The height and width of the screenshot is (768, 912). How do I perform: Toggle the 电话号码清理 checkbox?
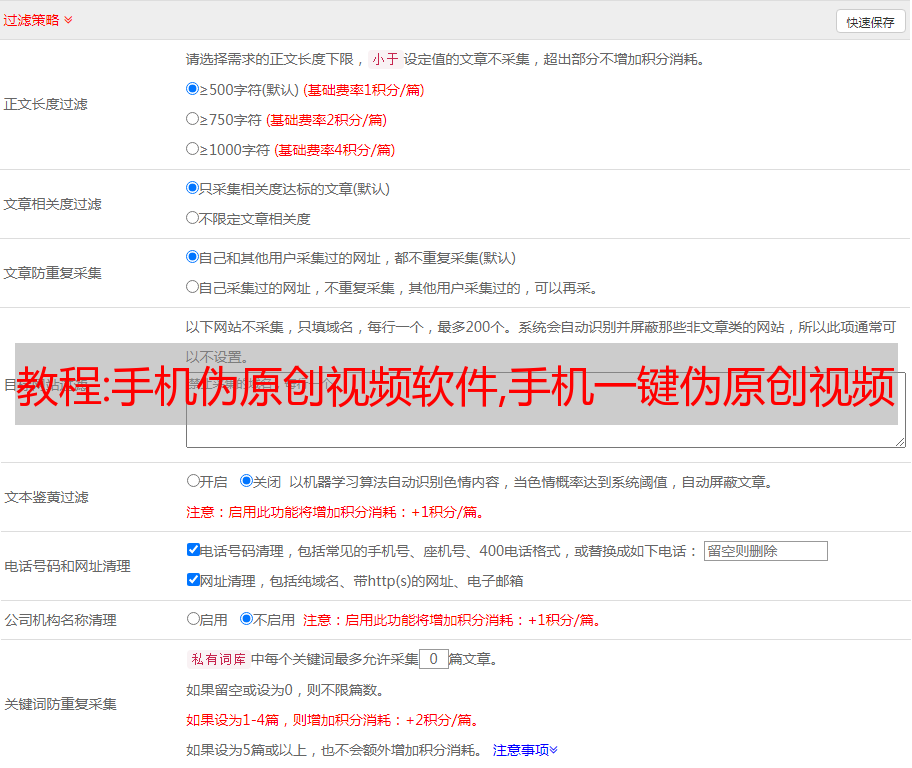tap(193, 550)
